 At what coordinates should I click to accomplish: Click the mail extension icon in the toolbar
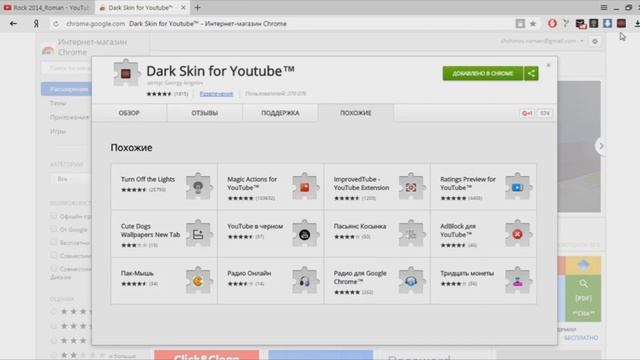[x=580, y=24]
